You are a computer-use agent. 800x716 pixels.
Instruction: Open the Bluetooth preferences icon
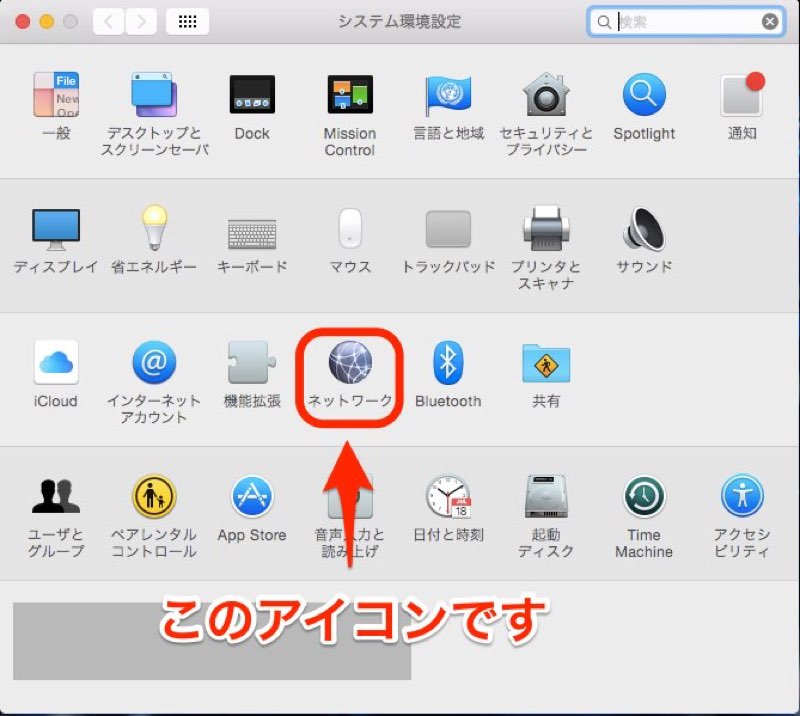point(447,369)
